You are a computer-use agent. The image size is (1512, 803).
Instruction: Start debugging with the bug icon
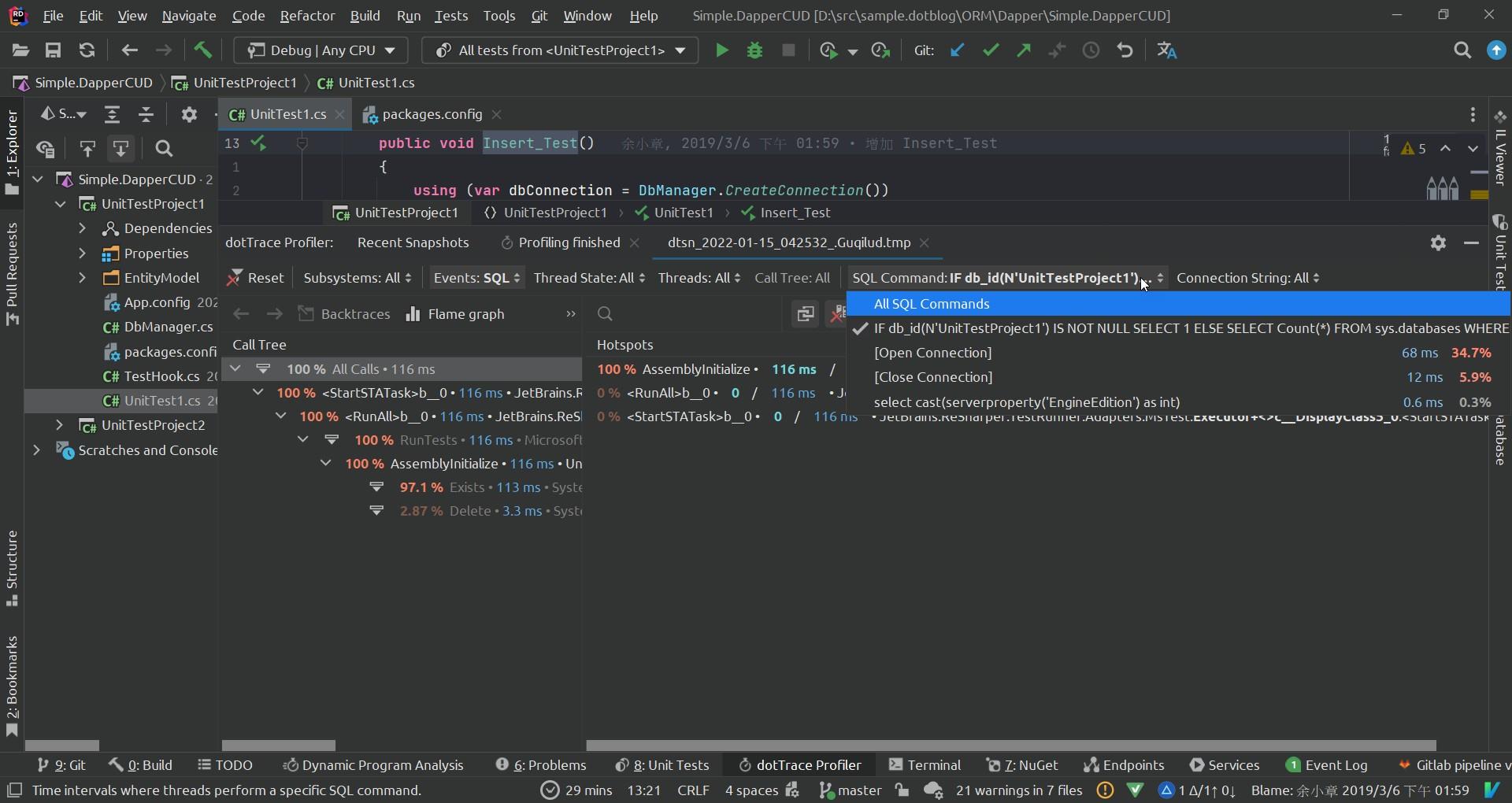754,50
